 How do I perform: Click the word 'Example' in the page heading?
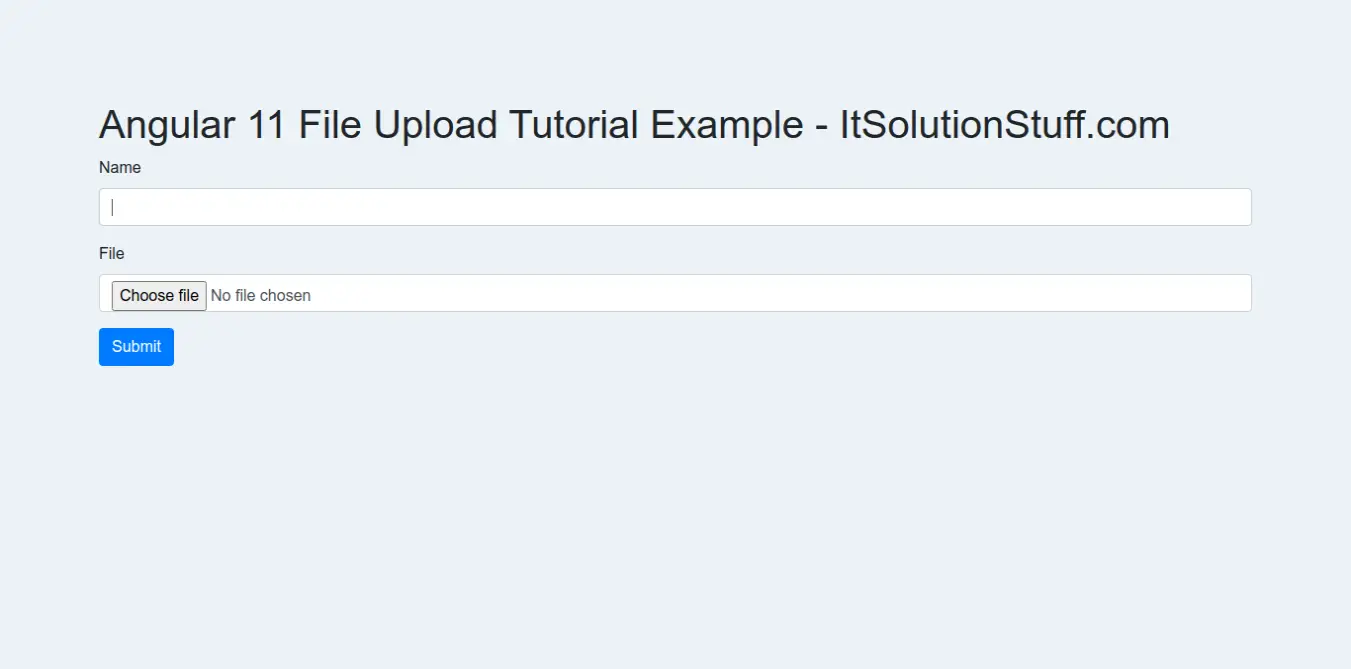pos(727,125)
